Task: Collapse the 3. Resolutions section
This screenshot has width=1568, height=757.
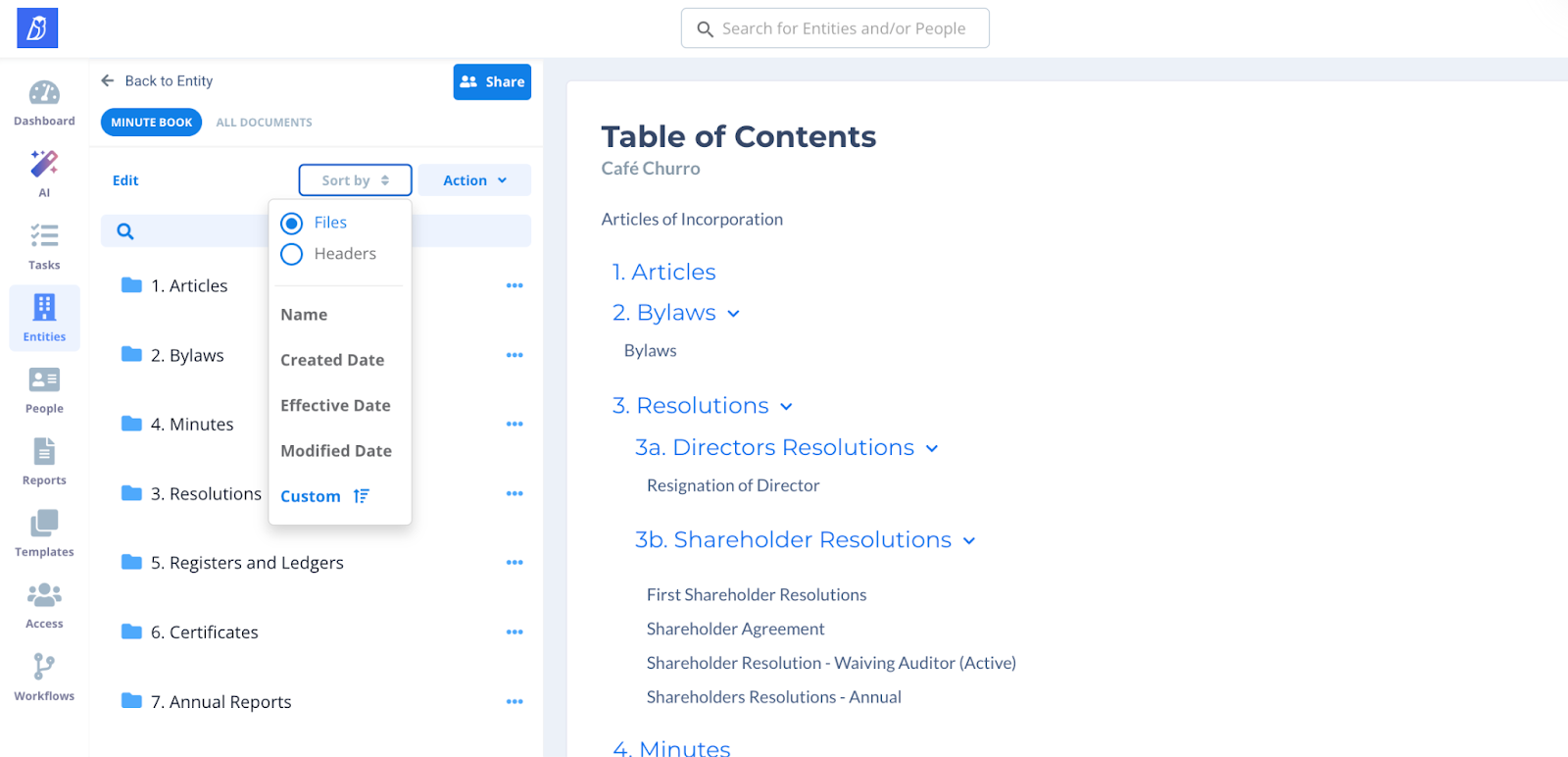Action: [x=786, y=407]
